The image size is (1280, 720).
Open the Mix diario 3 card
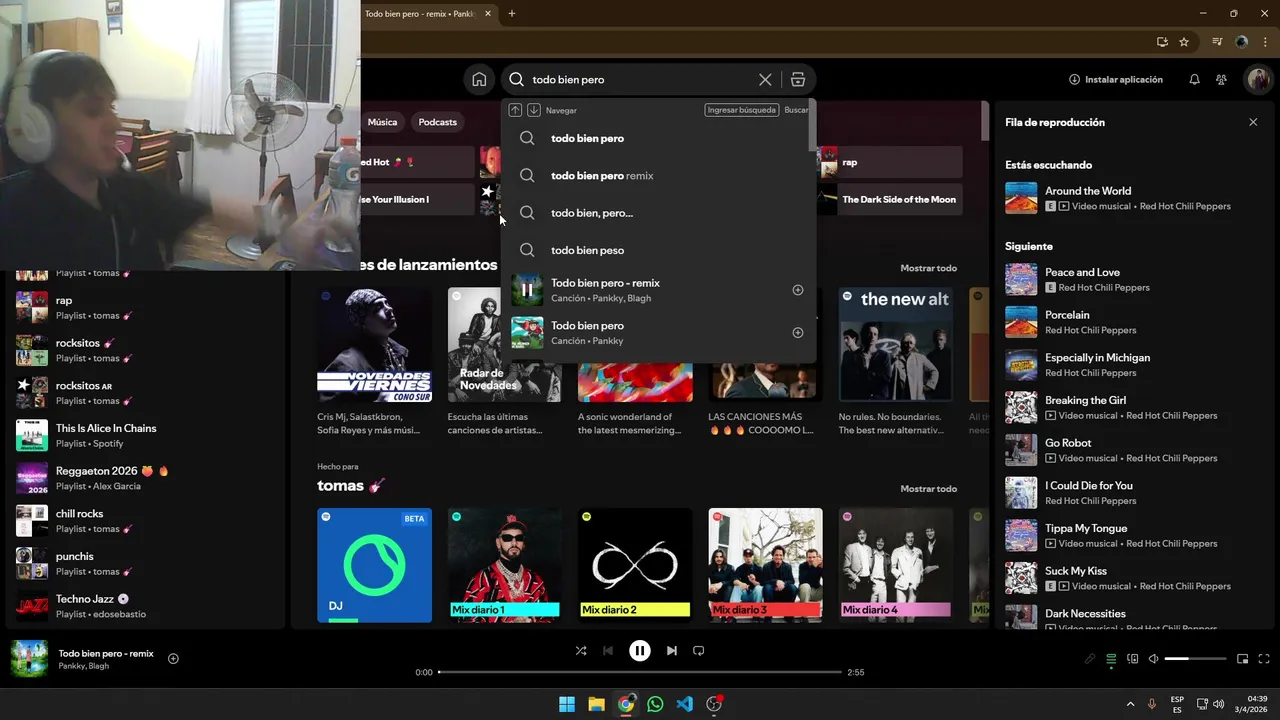point(766,565)
